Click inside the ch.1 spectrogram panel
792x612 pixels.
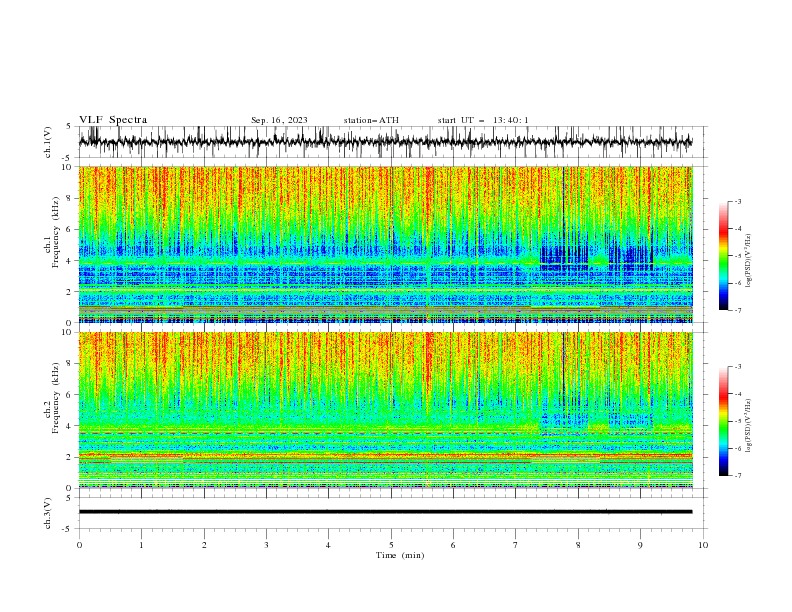(385, 244)
